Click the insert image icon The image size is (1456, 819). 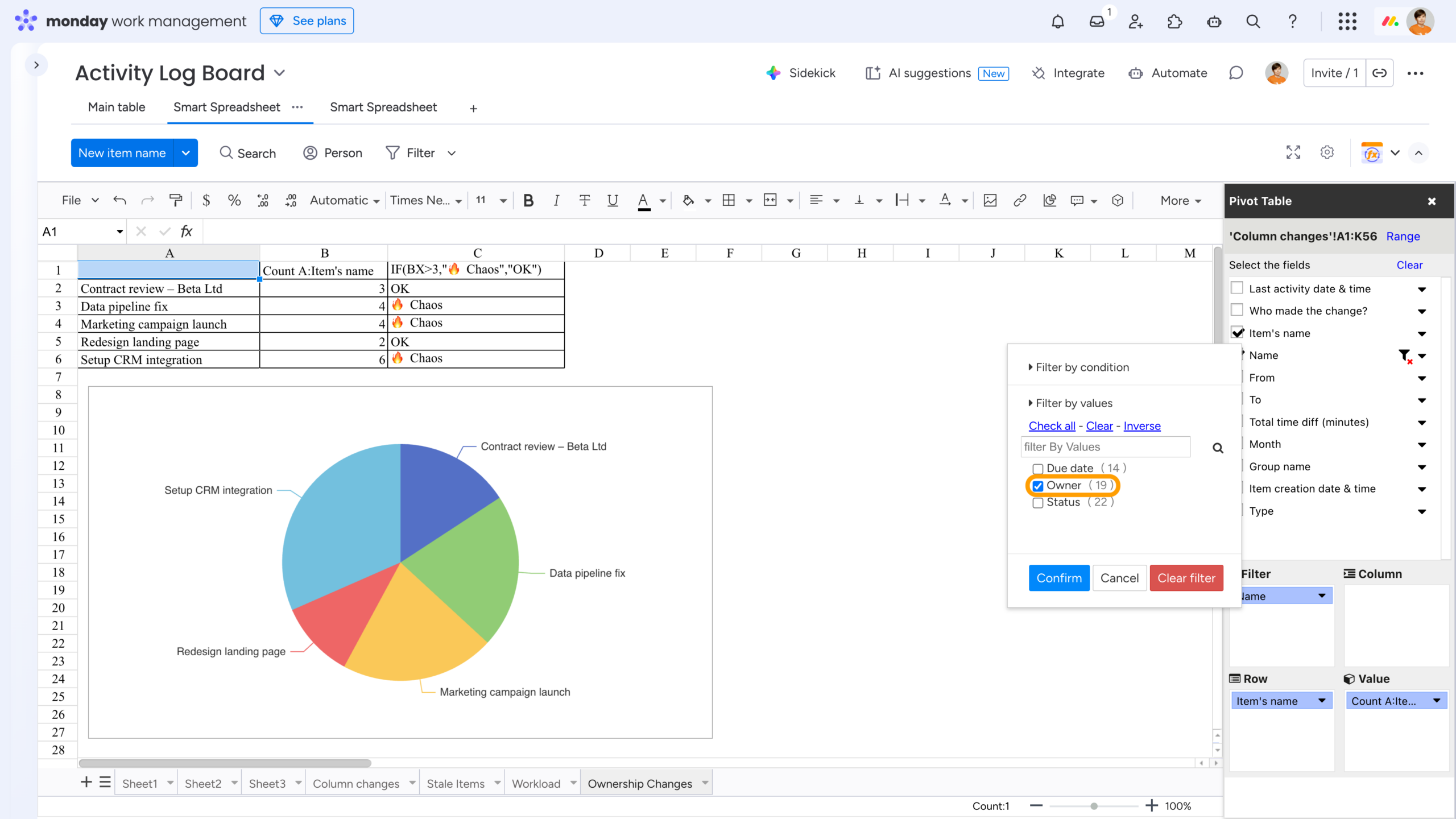coord(990,200)
